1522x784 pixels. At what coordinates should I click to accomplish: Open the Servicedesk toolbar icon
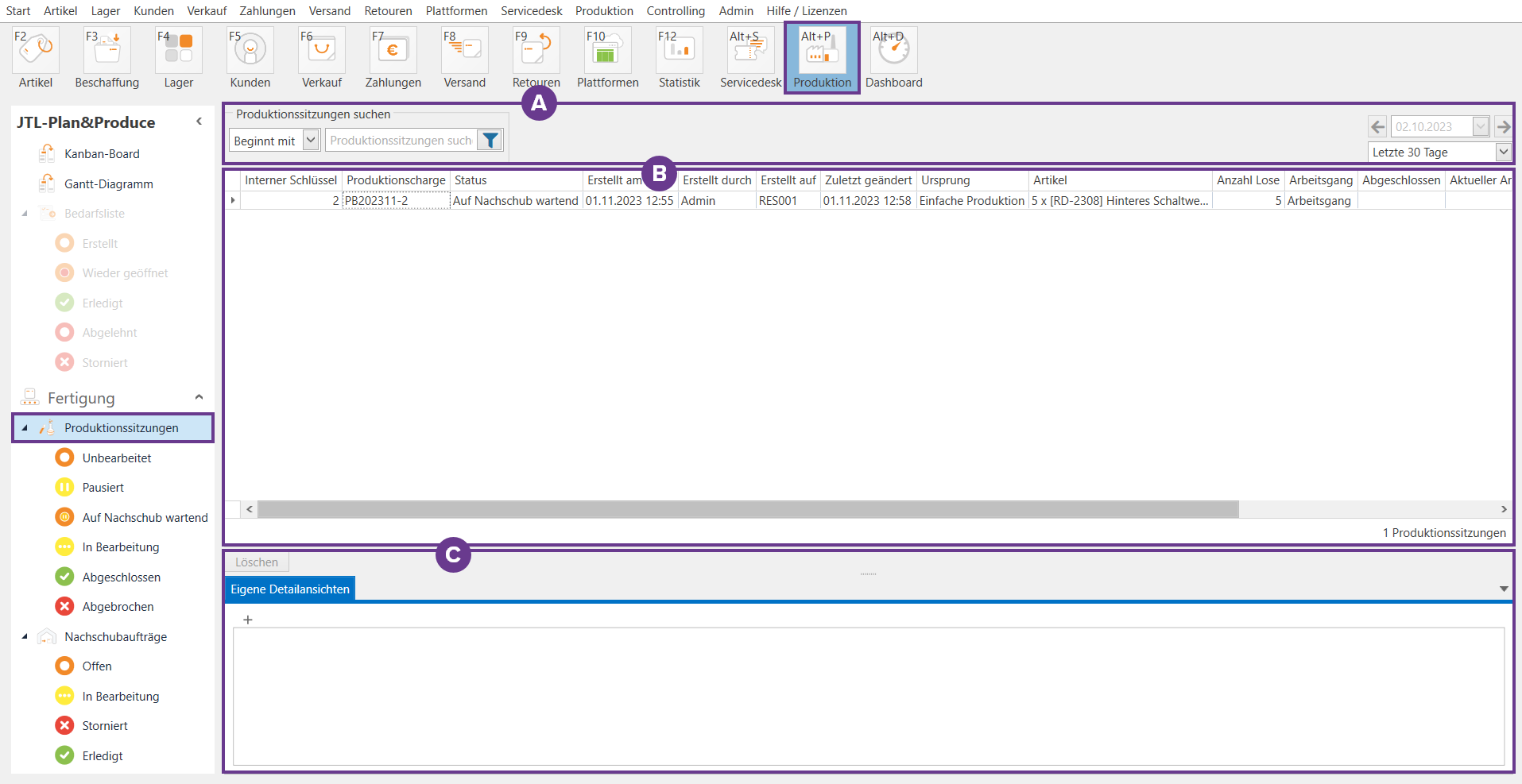pyautogui.click(x=749, y=50)
